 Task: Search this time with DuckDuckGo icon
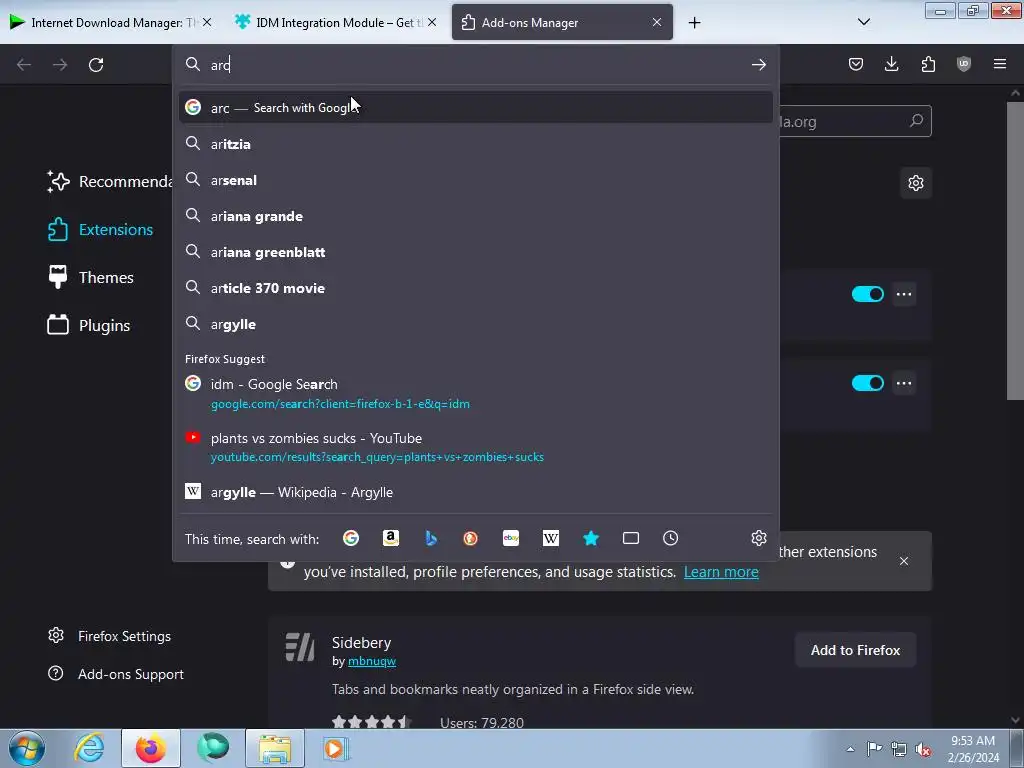tap(470, 538)
